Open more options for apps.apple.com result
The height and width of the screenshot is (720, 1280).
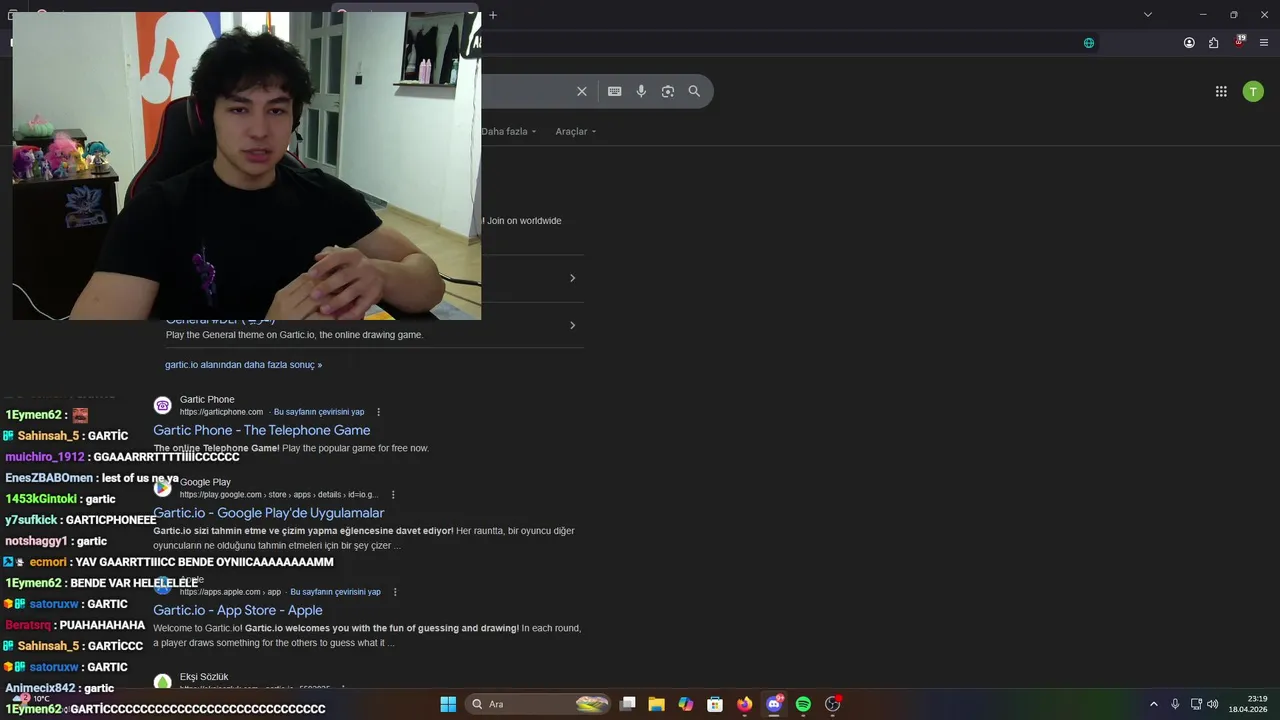[x=395, y=592]
